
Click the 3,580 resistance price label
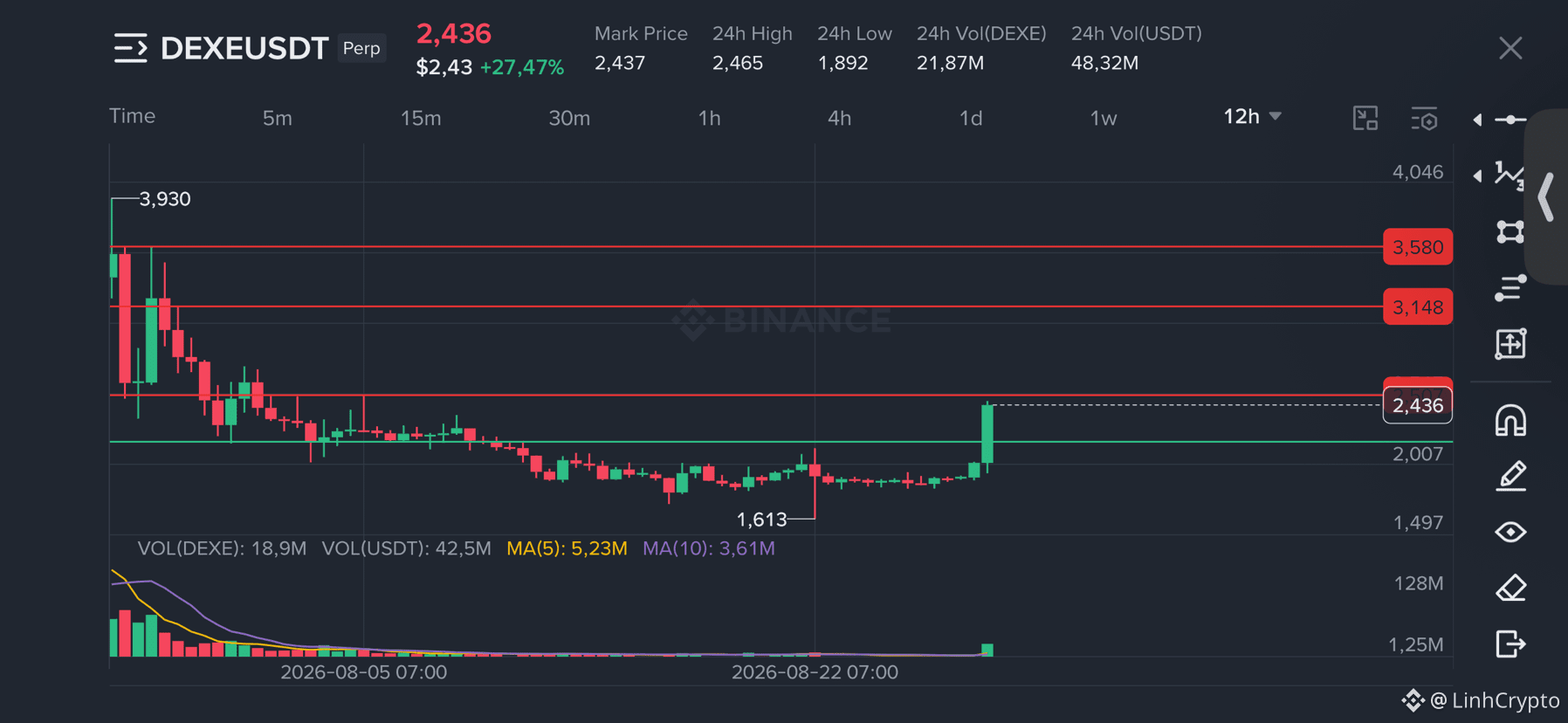1418,247
